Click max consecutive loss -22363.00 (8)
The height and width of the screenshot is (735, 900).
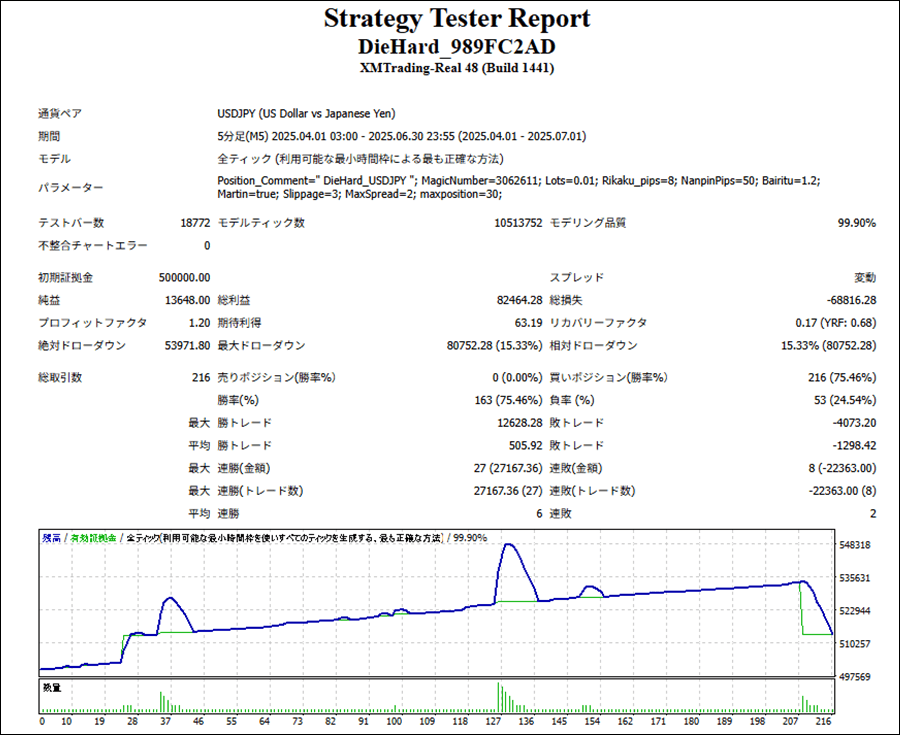(842, 491)
